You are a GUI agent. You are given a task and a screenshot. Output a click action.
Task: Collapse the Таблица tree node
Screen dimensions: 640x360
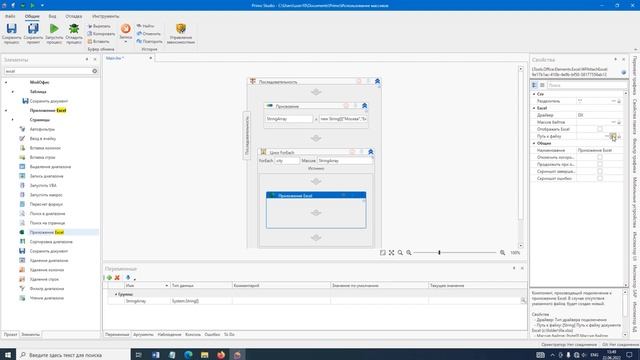[13, 92]
